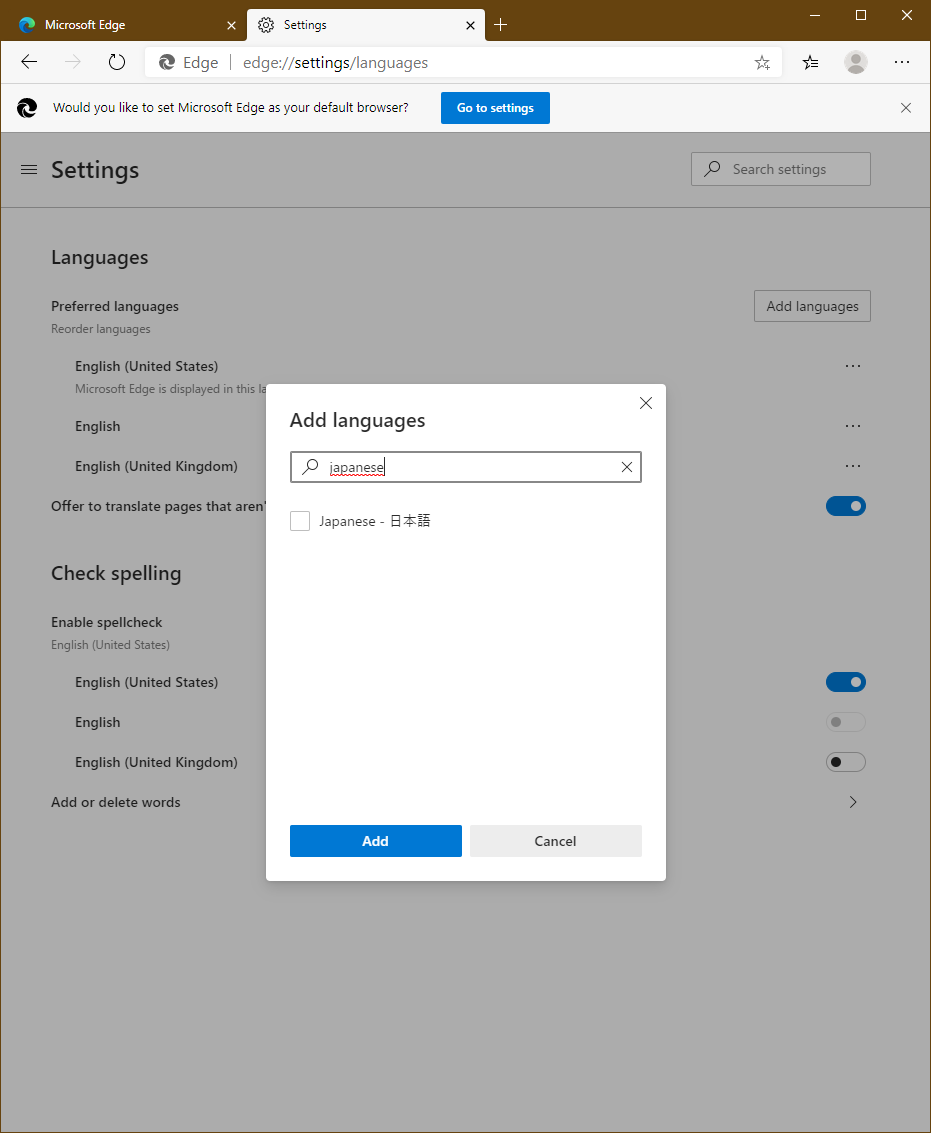This screenshot has width=931, height=1133.
Task: Clear the language search text
Action: [627, 468]
